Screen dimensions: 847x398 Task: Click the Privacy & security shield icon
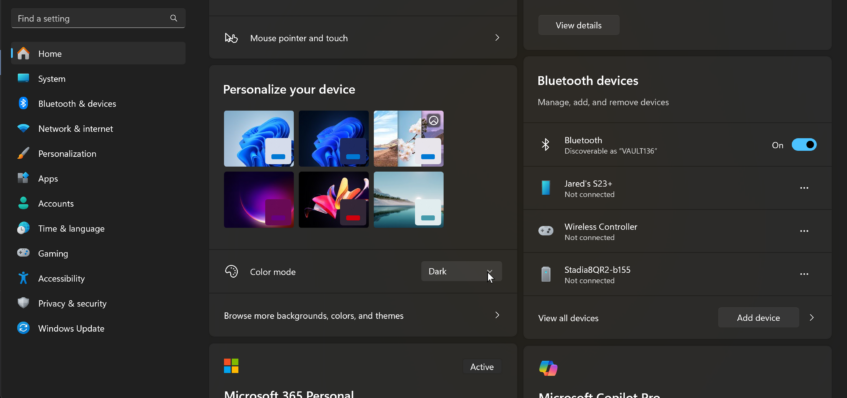(23, 303)
